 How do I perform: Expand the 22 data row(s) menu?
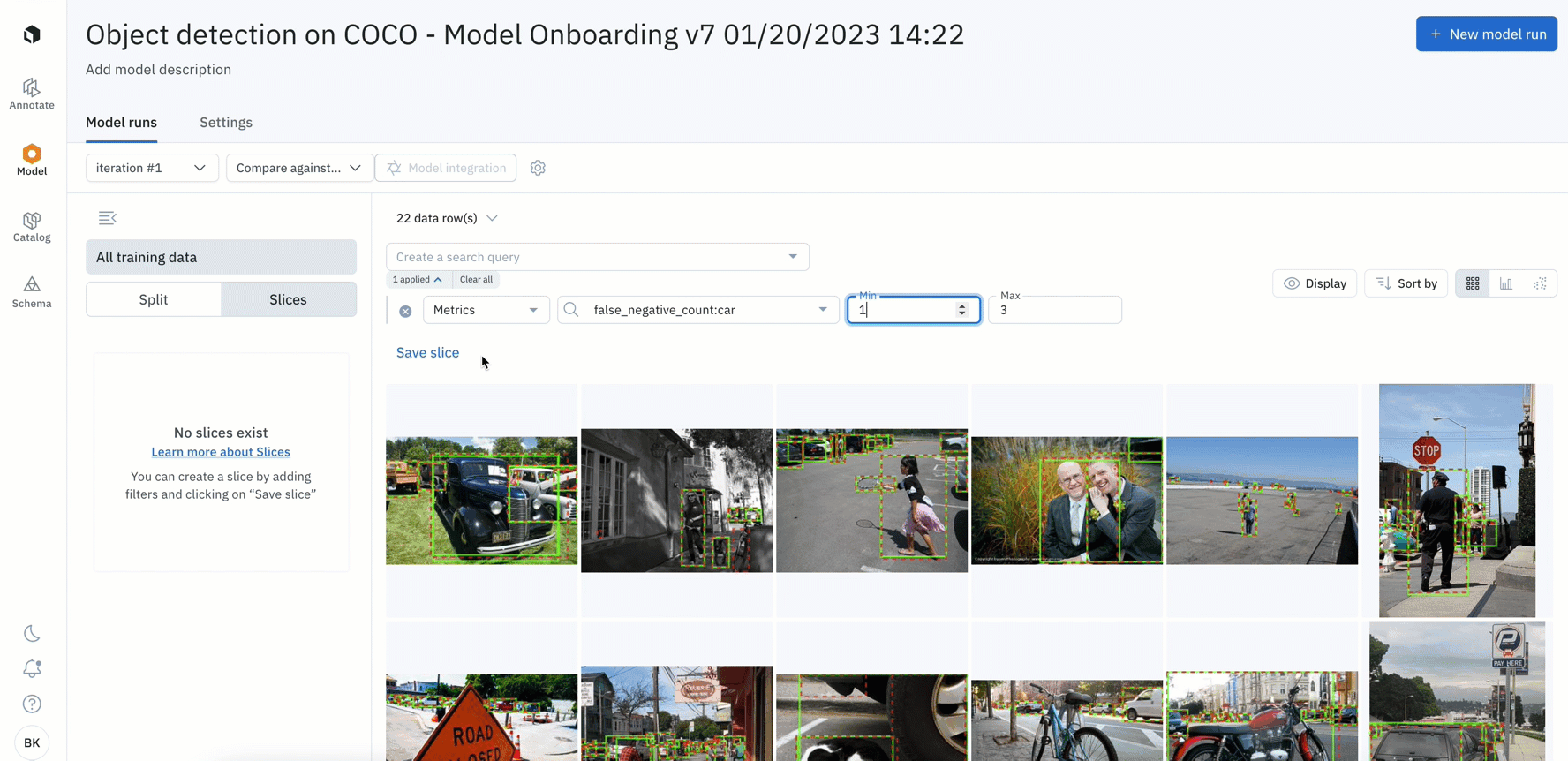[447, 218]
